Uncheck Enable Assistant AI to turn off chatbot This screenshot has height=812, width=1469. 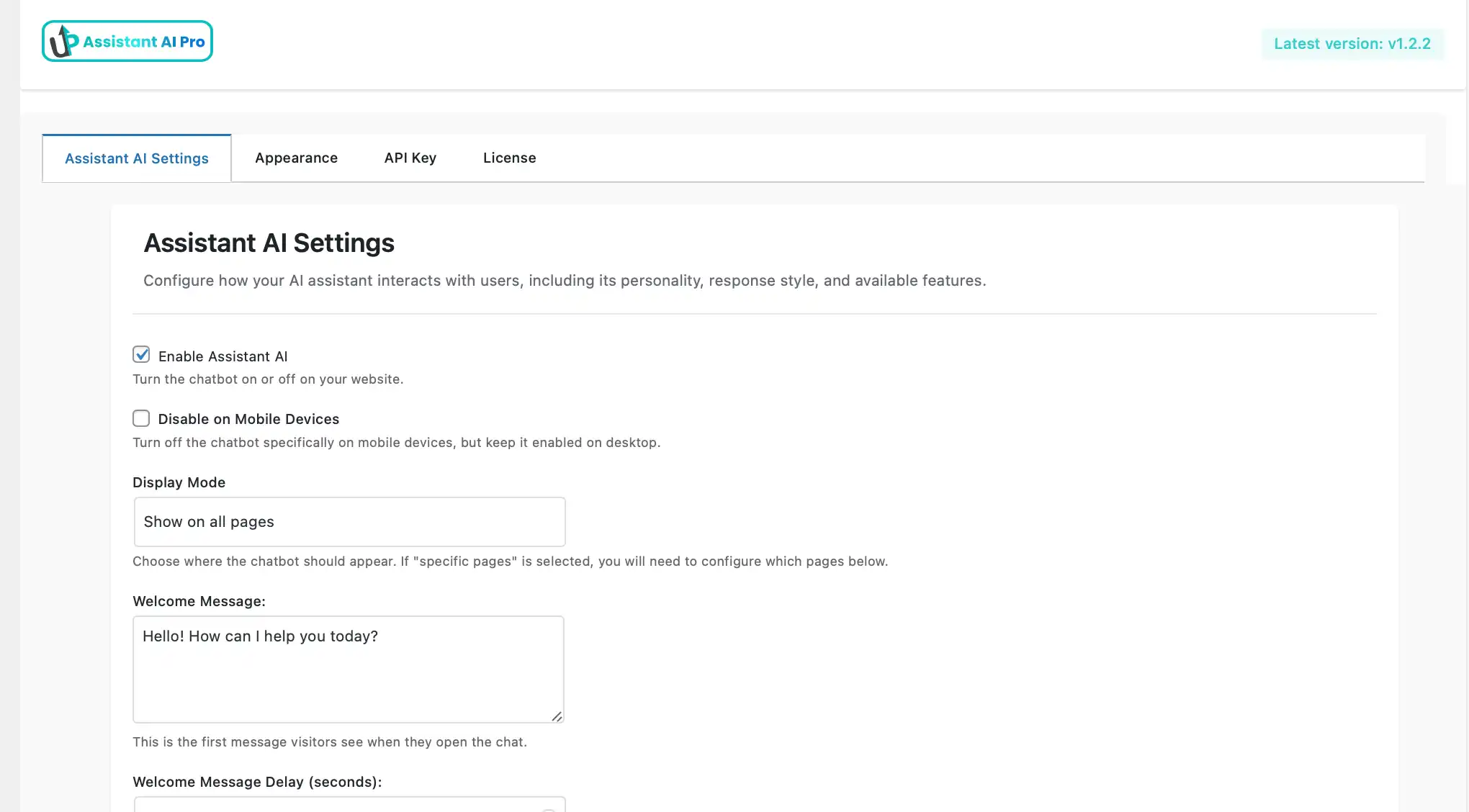[x=141, y=354]
